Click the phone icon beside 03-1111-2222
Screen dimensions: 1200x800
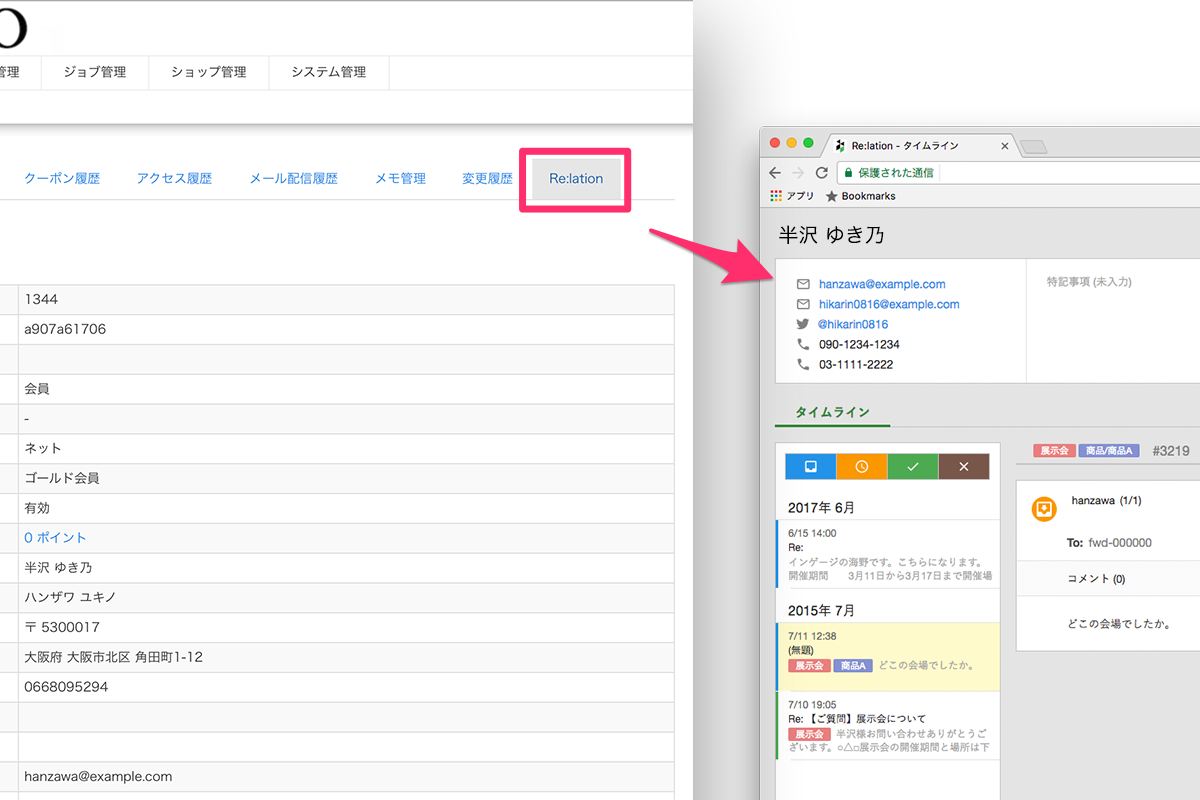coord(803,364)
